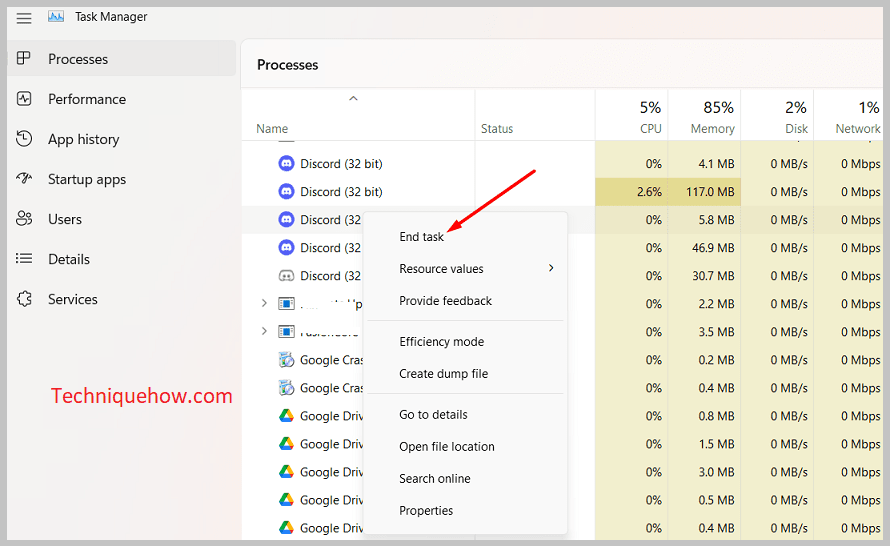Image resolution: width=890 pixels, height=546 pixels.
Task: Click grey Discord icon in 30.7 MB row
Action: [x=286, y=276]
